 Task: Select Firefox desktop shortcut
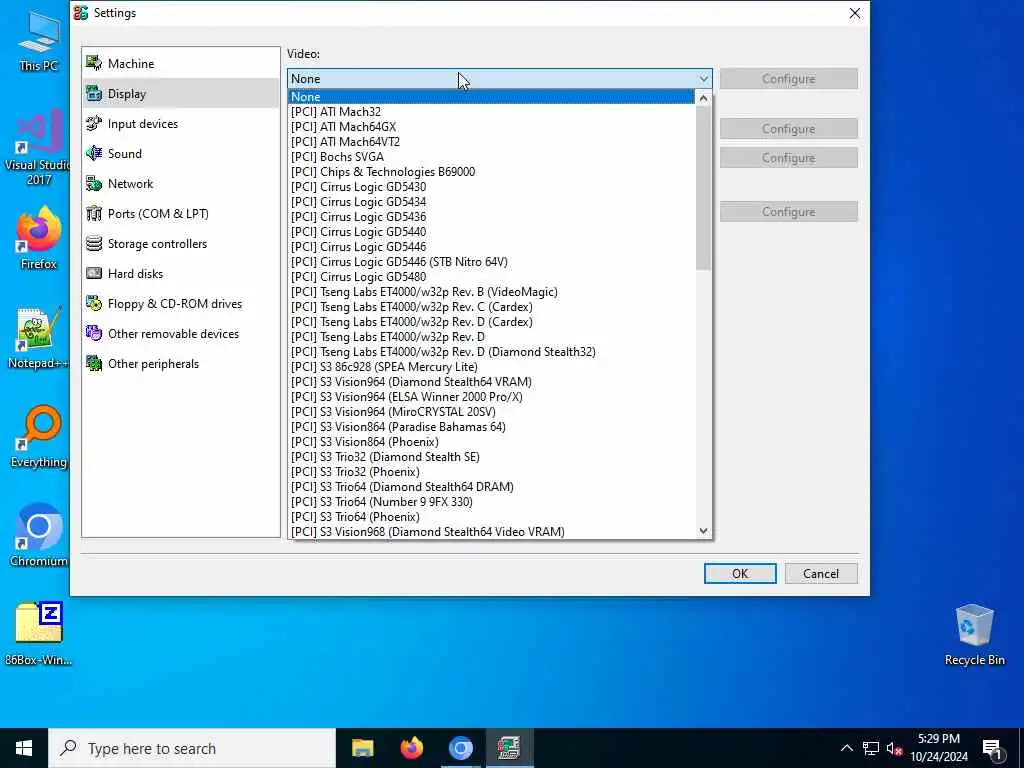pos(38,238)
